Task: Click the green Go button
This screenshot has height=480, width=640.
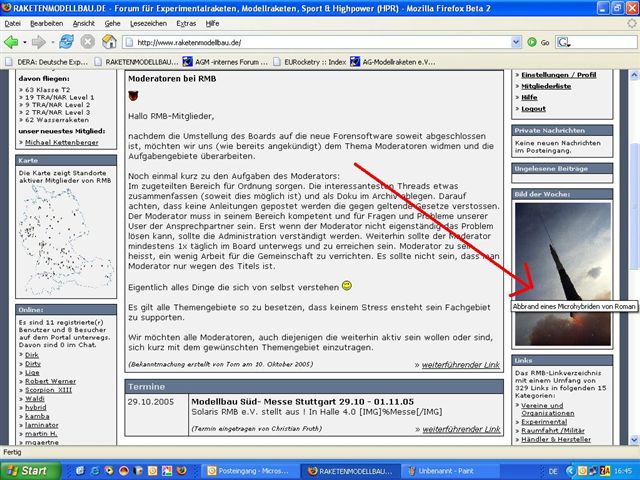Action: [x=538, y=42]
